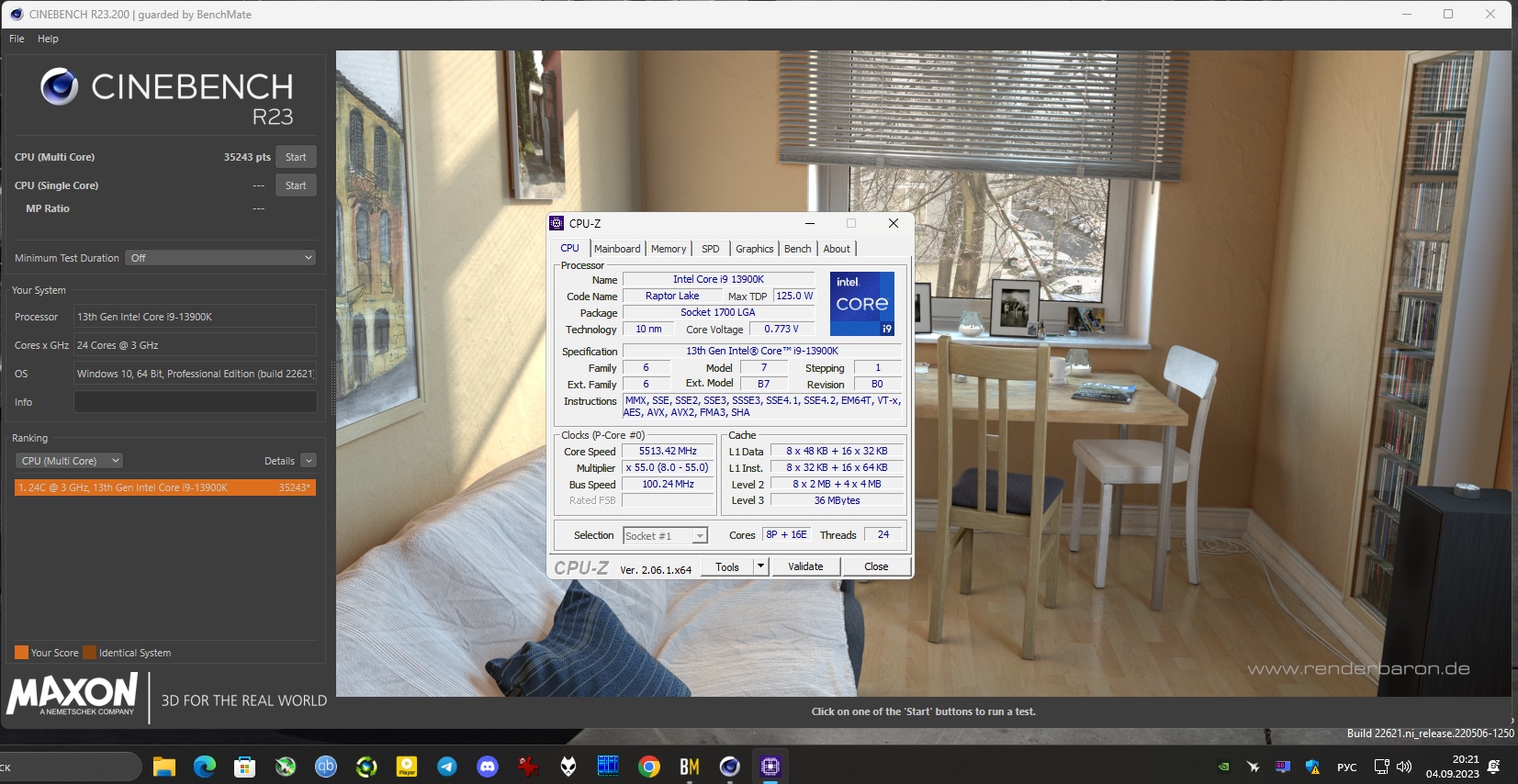
Task: Open the РУС language switcher
Action: (x=1347, y=767)
